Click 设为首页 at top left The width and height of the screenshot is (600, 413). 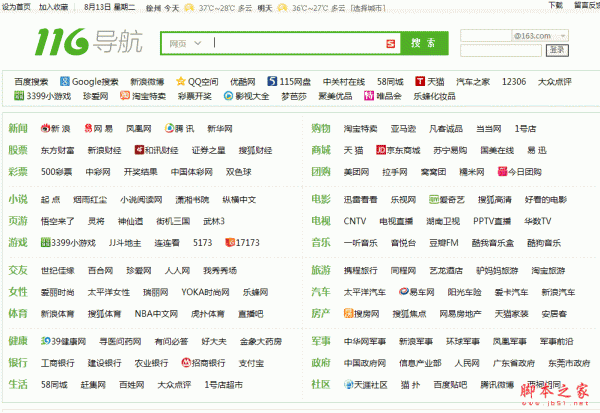point(16,7)
